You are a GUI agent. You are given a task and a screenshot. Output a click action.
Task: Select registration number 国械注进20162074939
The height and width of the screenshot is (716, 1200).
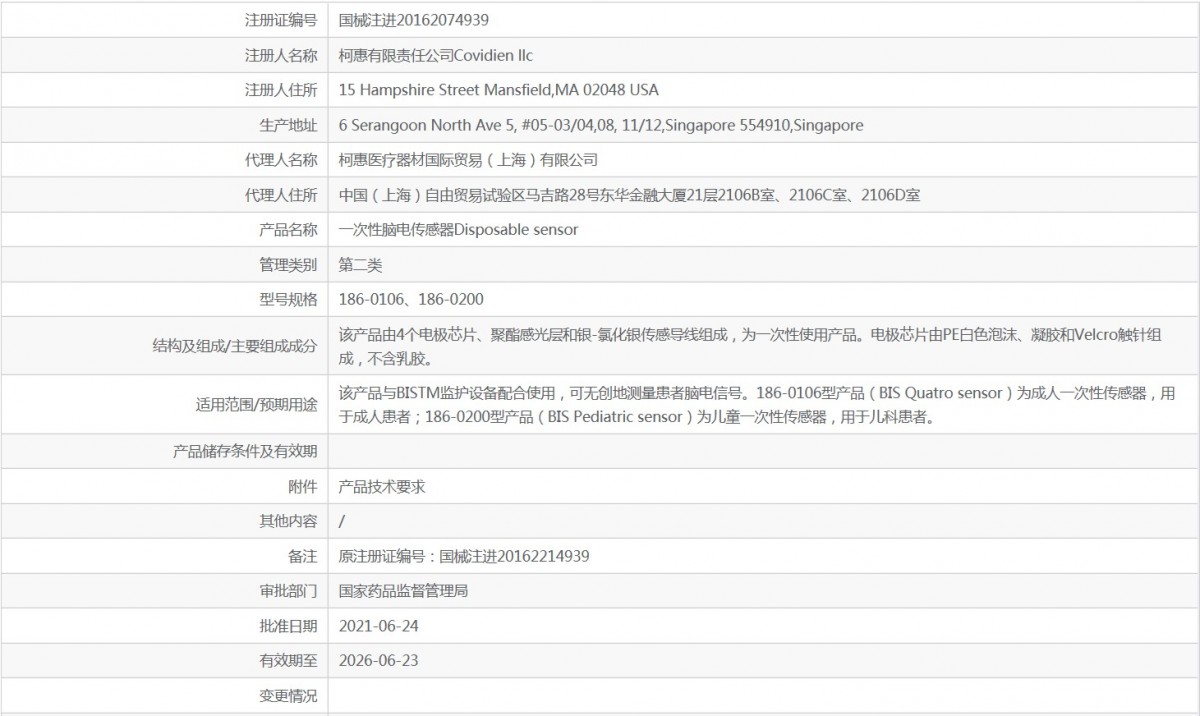(414, 19)
